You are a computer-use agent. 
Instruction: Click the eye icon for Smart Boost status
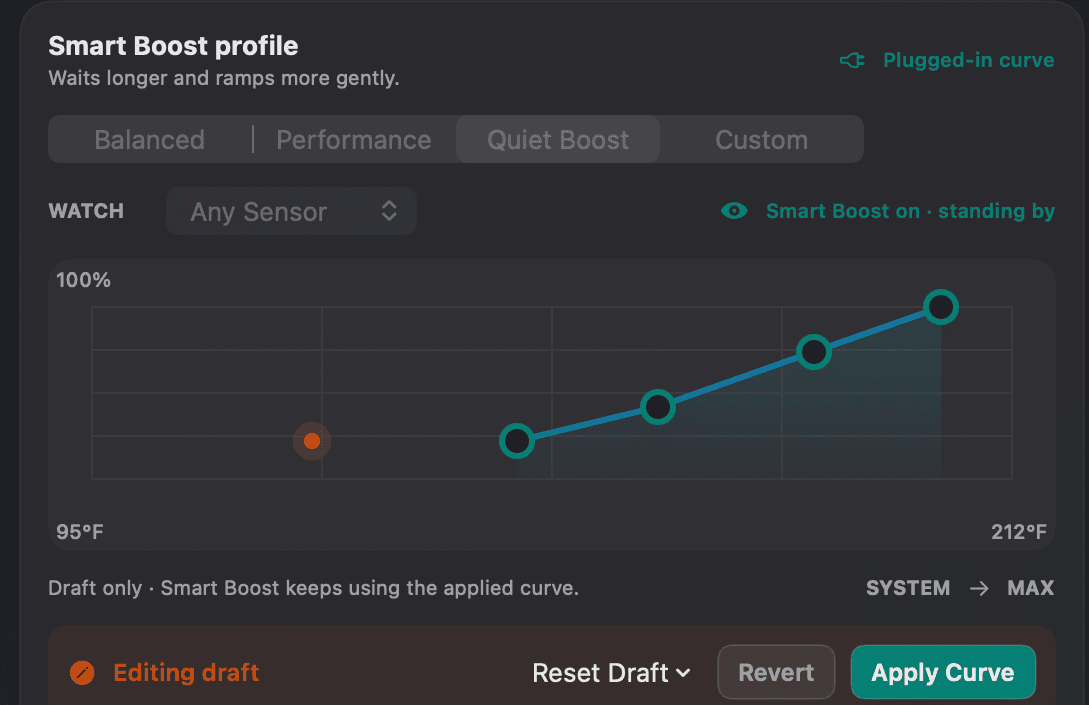coord(734,211)
